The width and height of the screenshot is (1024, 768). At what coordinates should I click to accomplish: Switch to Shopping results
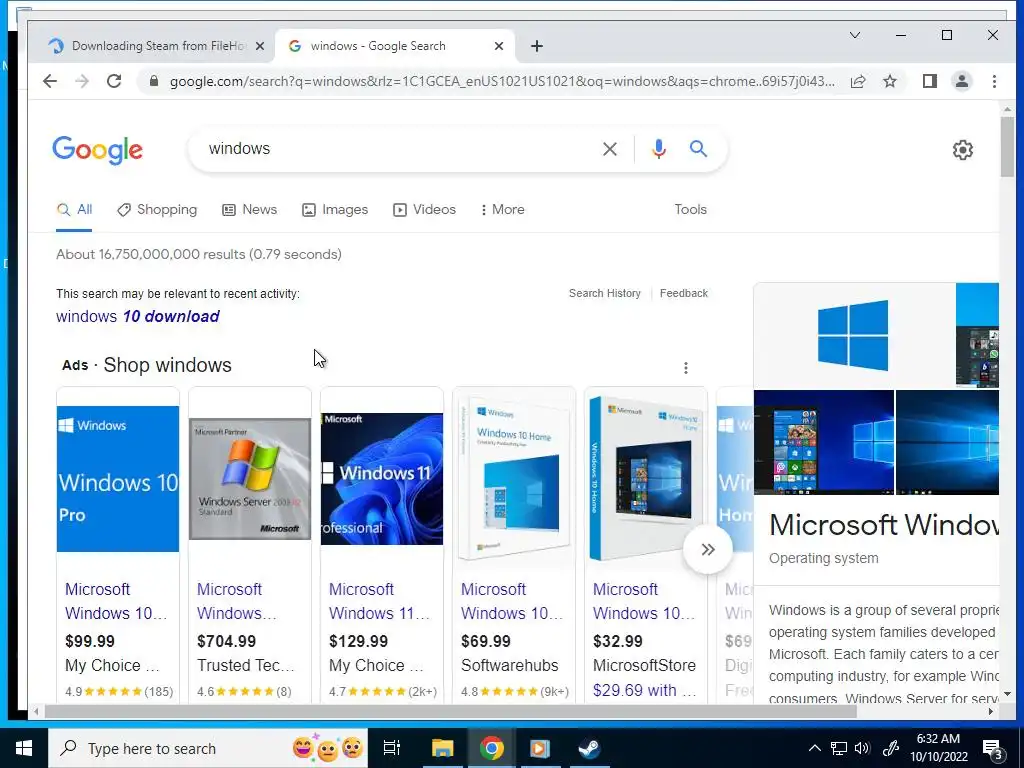coord(157,210)
